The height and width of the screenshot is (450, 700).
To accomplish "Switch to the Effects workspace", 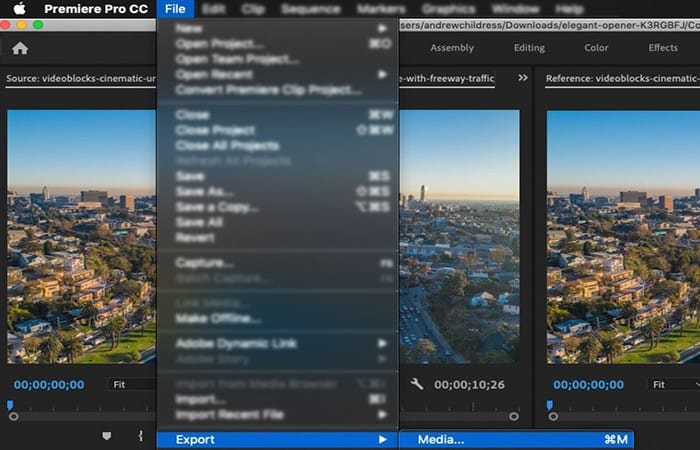I will [663, 48].
